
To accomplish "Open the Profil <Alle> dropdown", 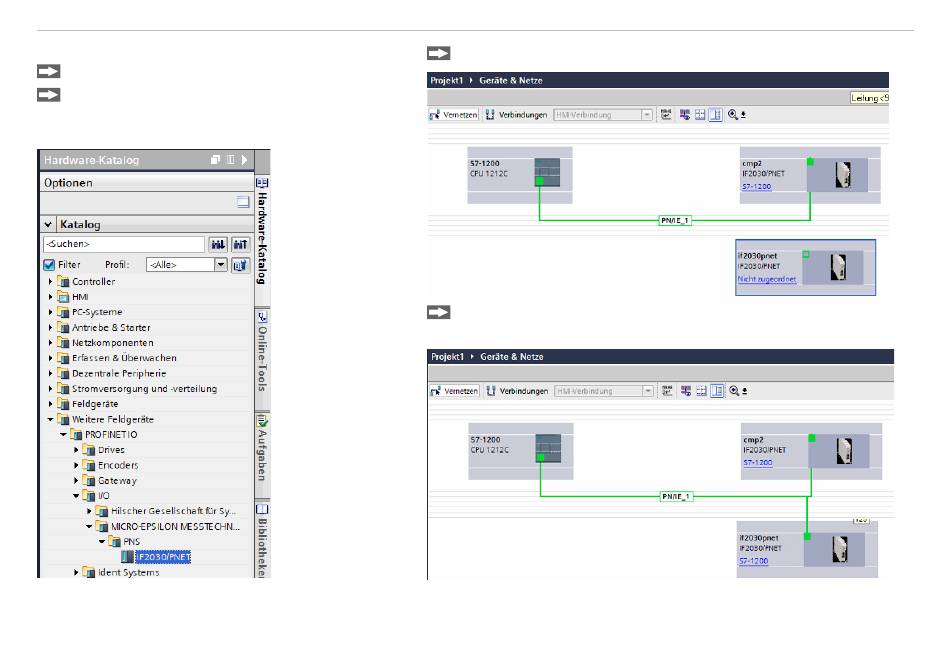I will (221, 265).
